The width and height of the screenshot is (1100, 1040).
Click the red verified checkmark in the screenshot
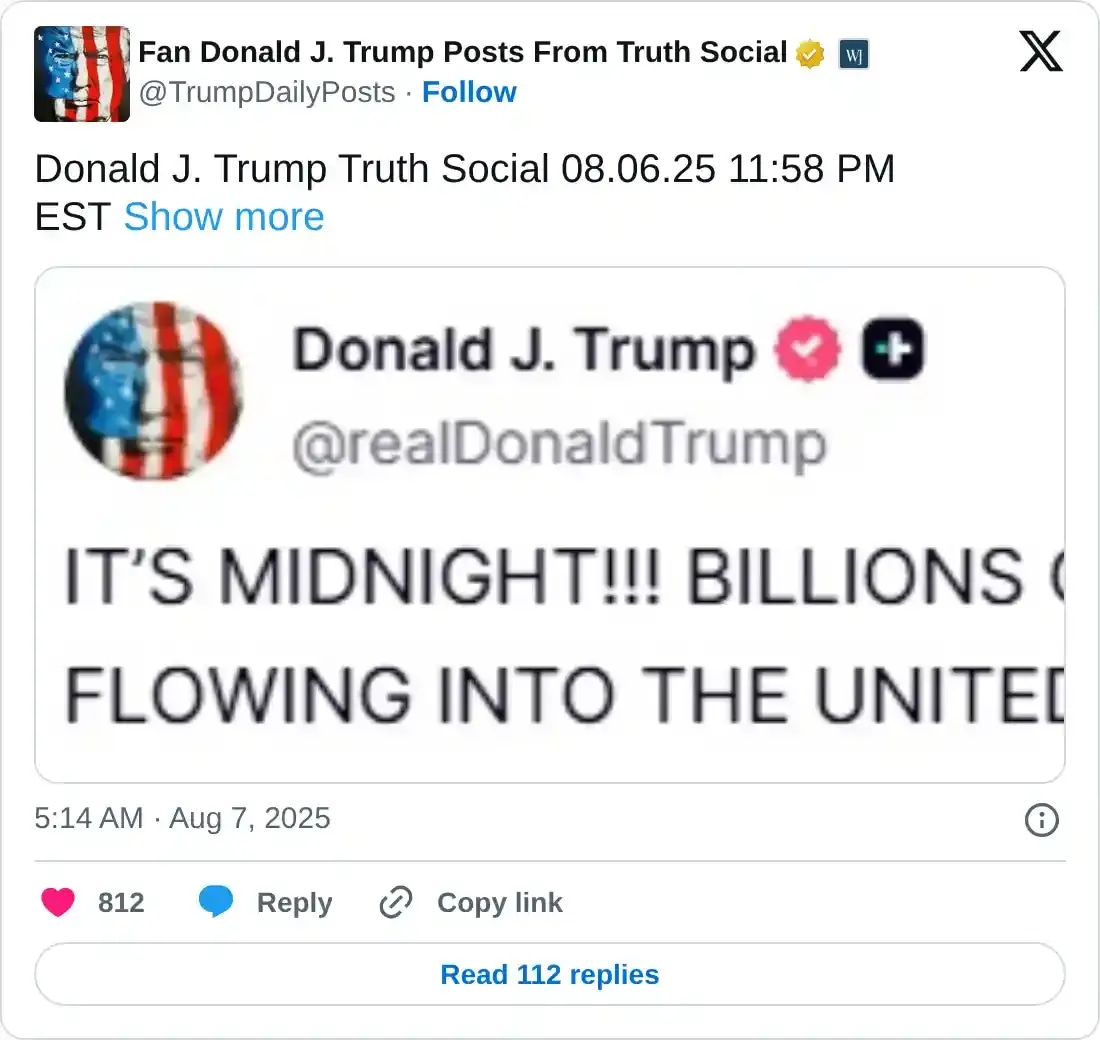point(809,350)
